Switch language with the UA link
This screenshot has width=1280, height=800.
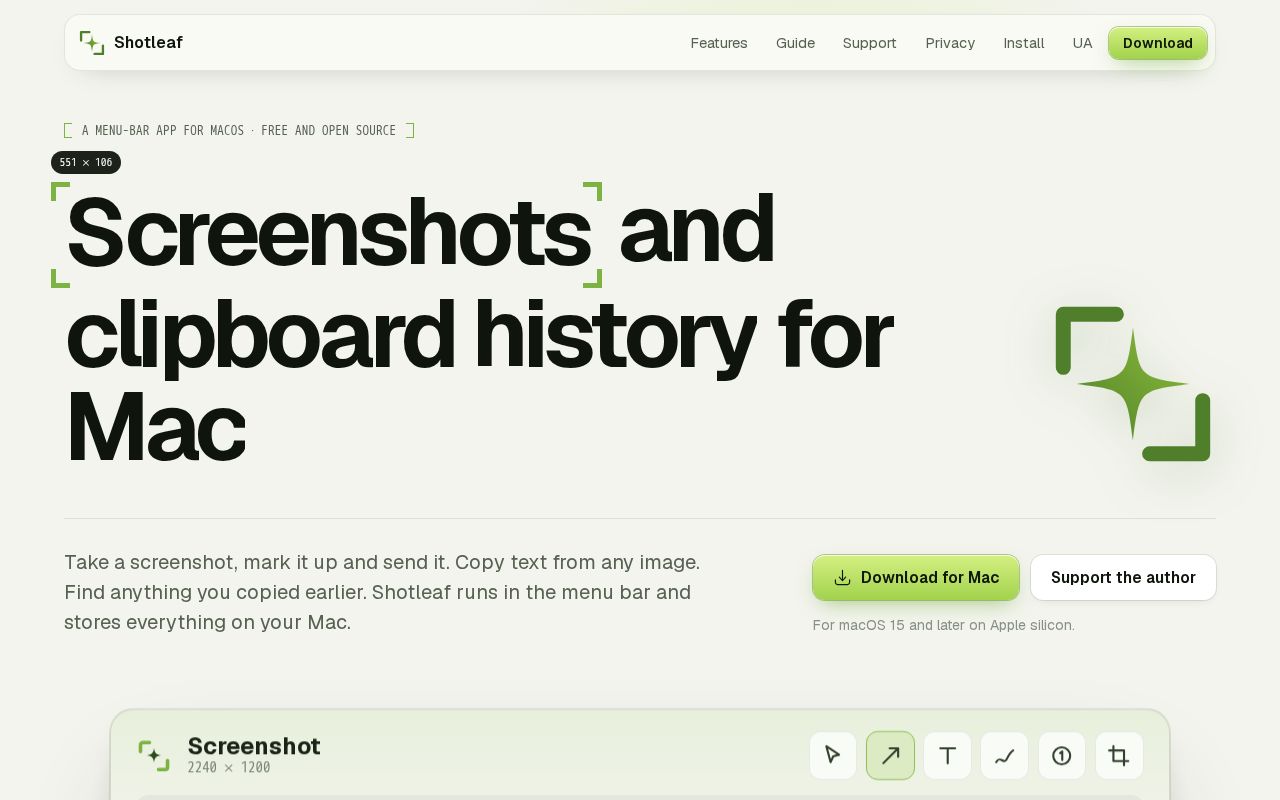(1082, 43)
